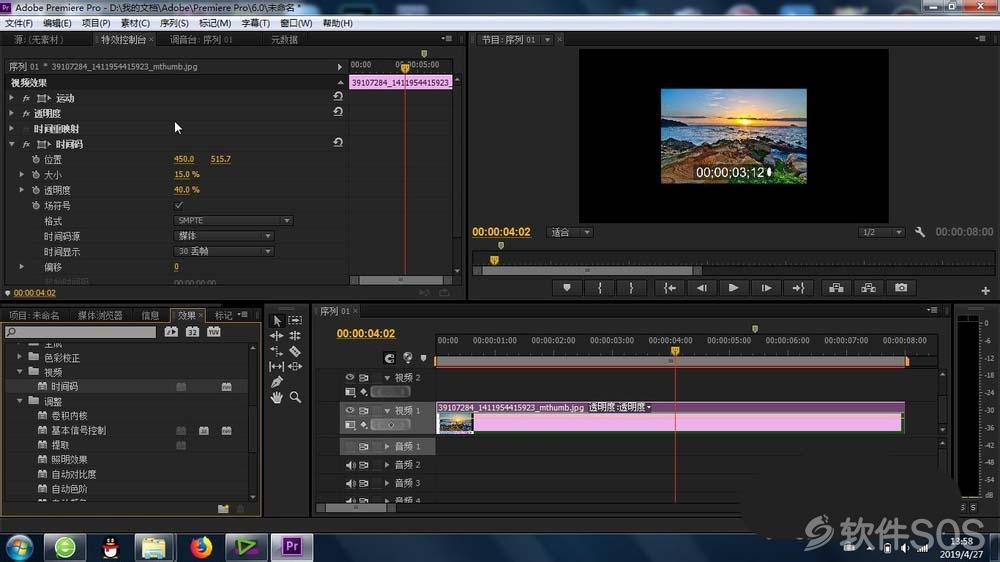Open the 素材(C) menu

pyautogui.click(x=135, y=23)
